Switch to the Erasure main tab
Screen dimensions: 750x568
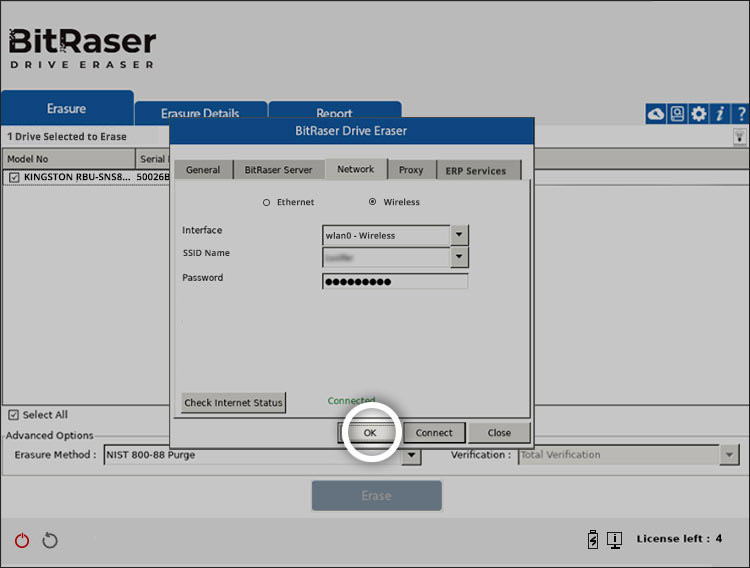click(67, 108)
